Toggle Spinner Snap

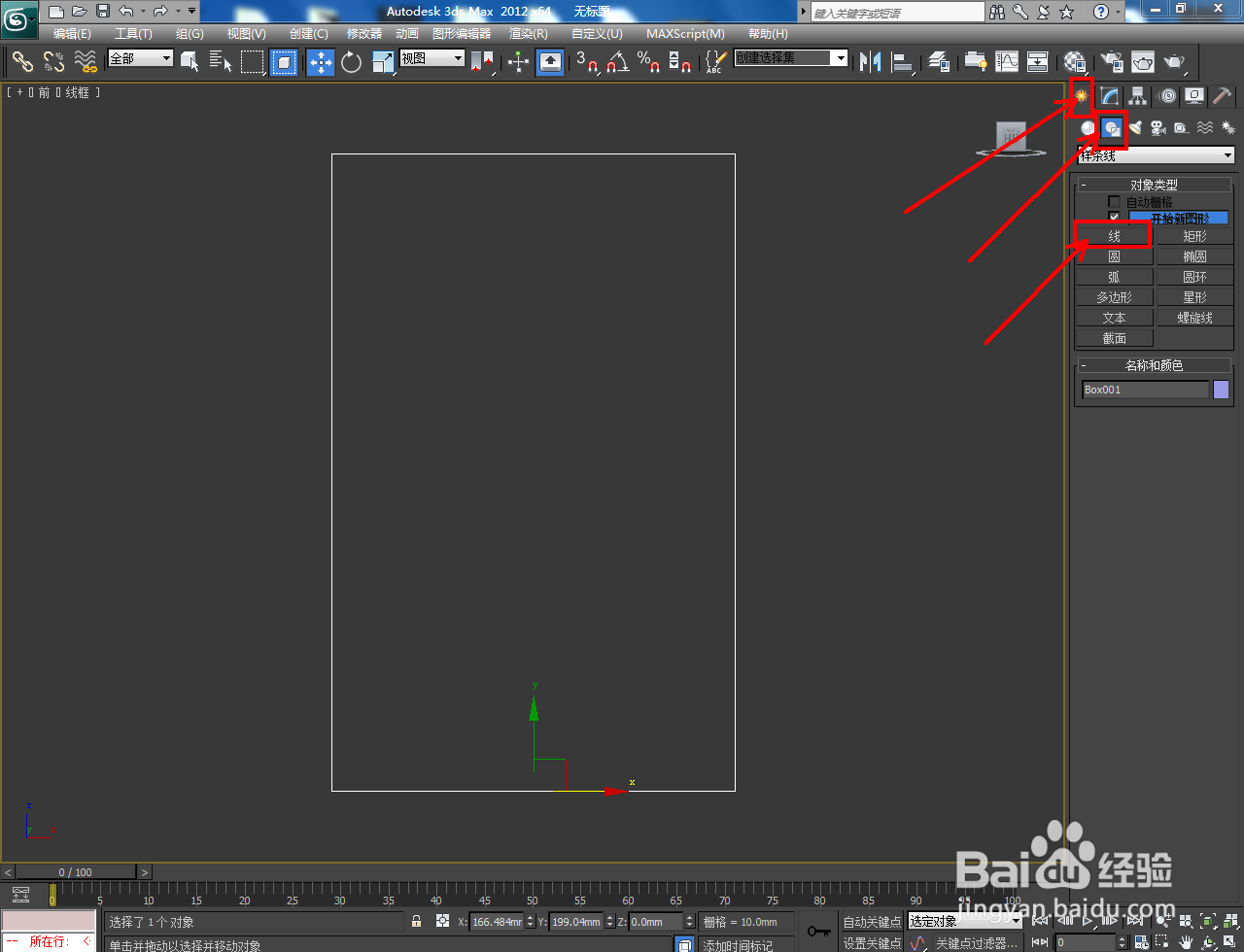(680, 62)
